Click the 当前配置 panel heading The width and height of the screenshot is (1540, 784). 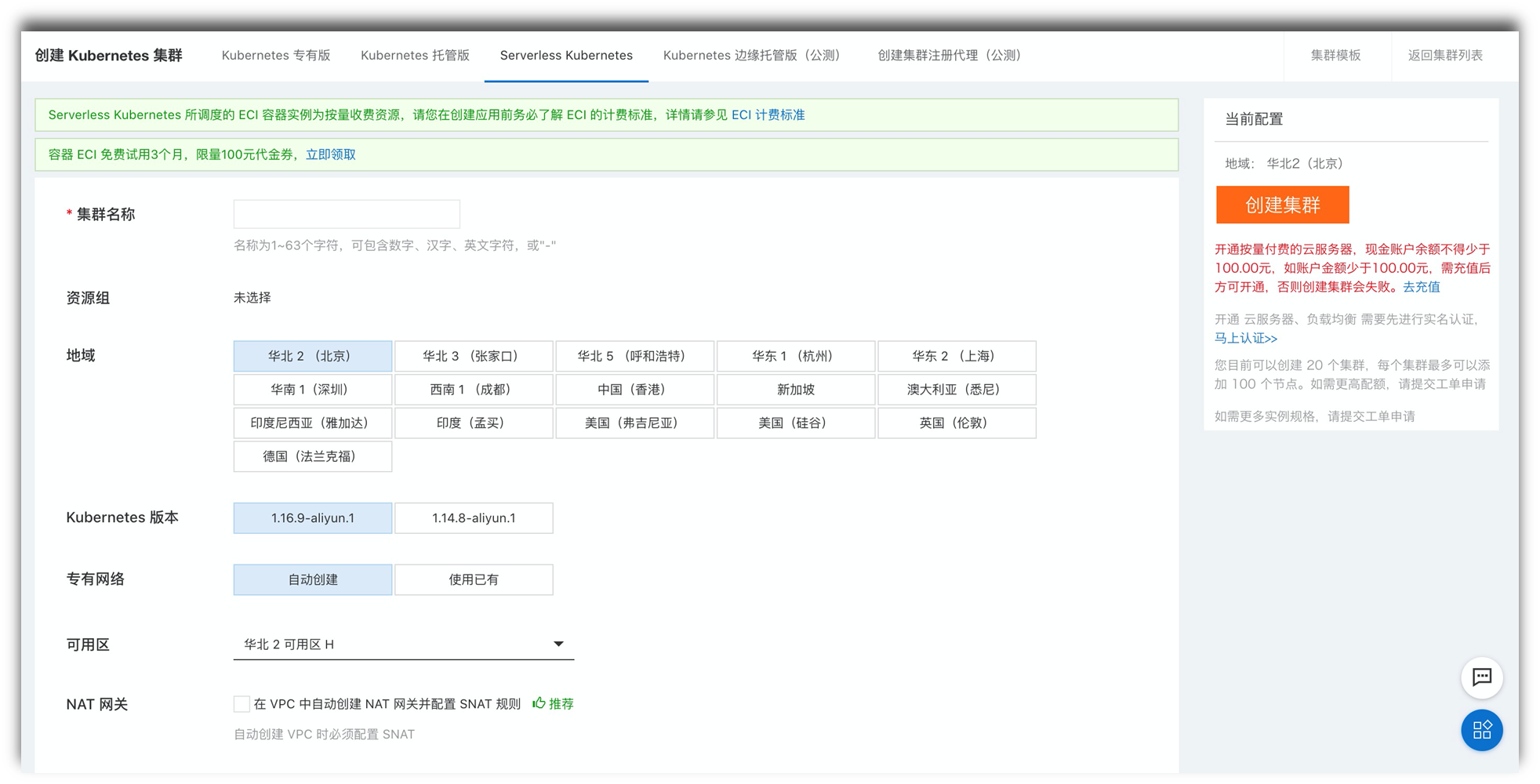click(1254, 119)
